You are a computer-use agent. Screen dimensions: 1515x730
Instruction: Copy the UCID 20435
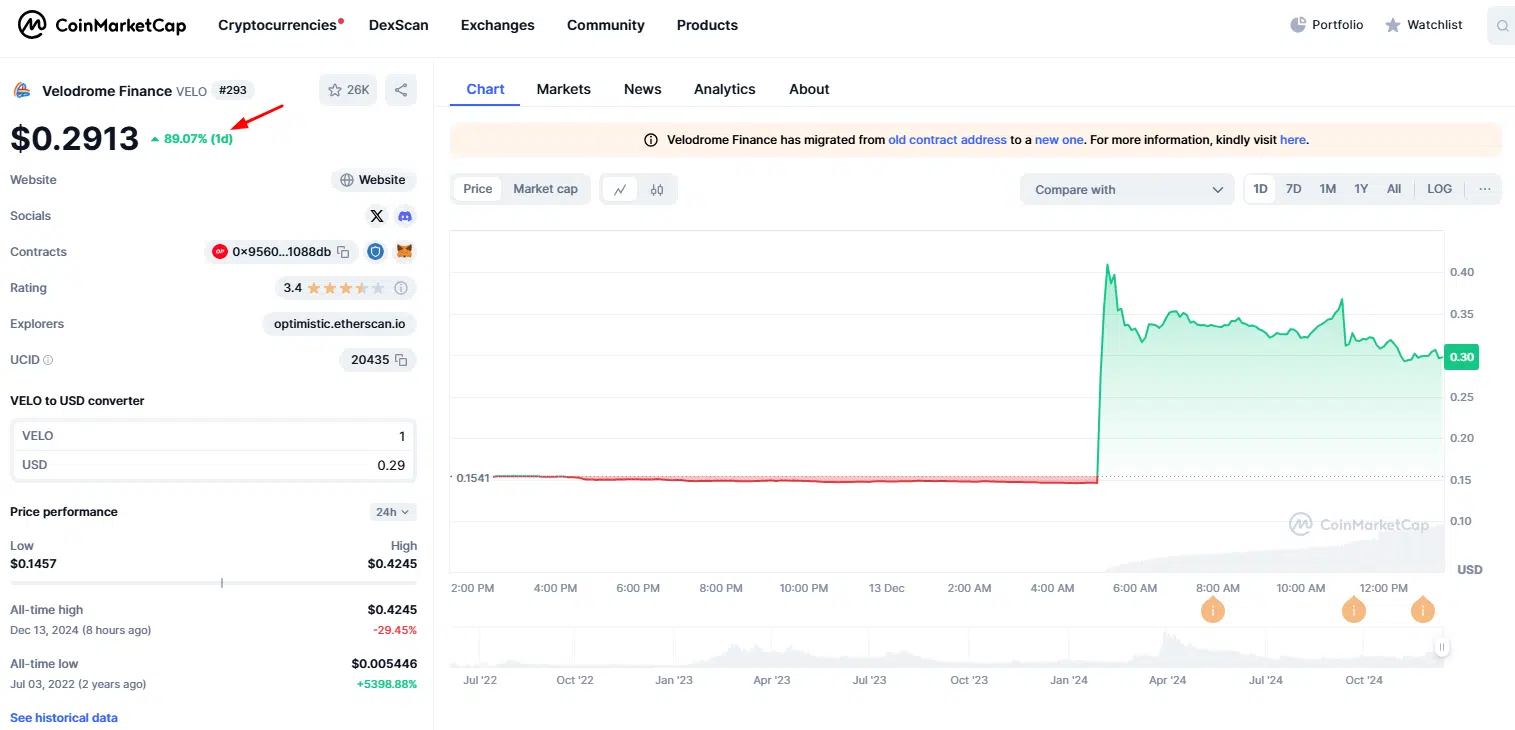401,360
